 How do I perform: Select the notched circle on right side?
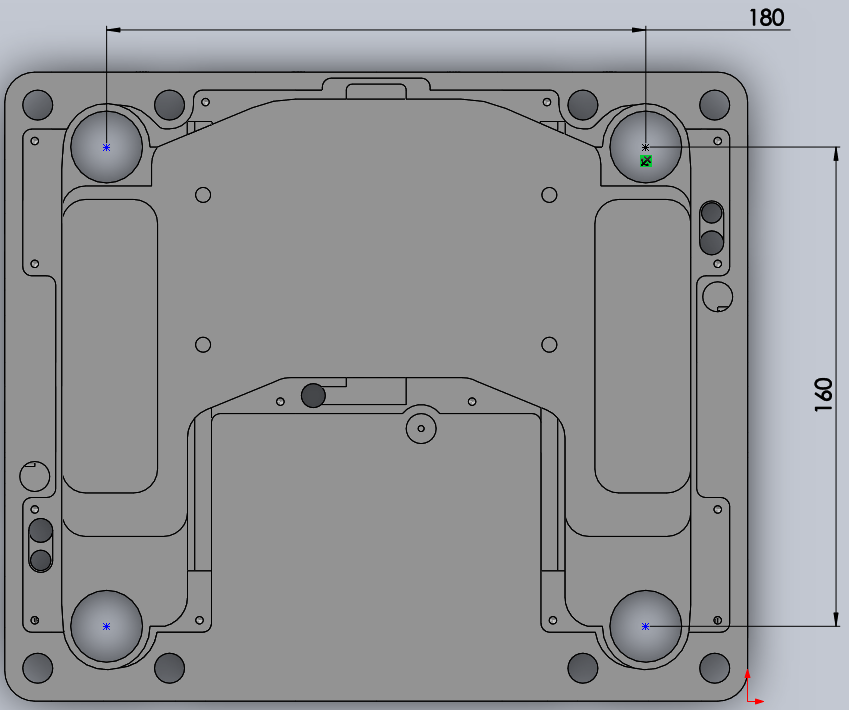pyautogui.click(x=717, y=297)
